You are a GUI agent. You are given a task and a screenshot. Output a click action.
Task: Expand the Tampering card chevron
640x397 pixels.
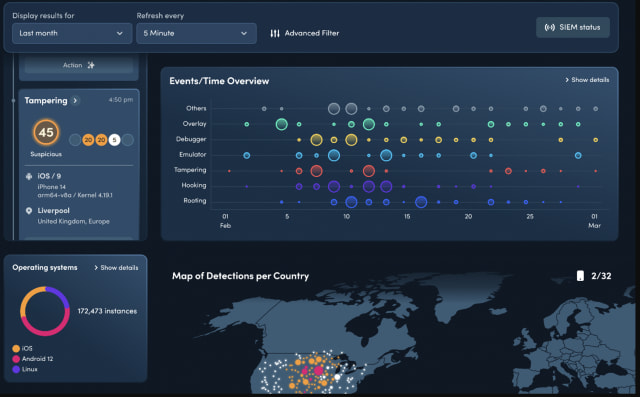click(x=75, y=100)
